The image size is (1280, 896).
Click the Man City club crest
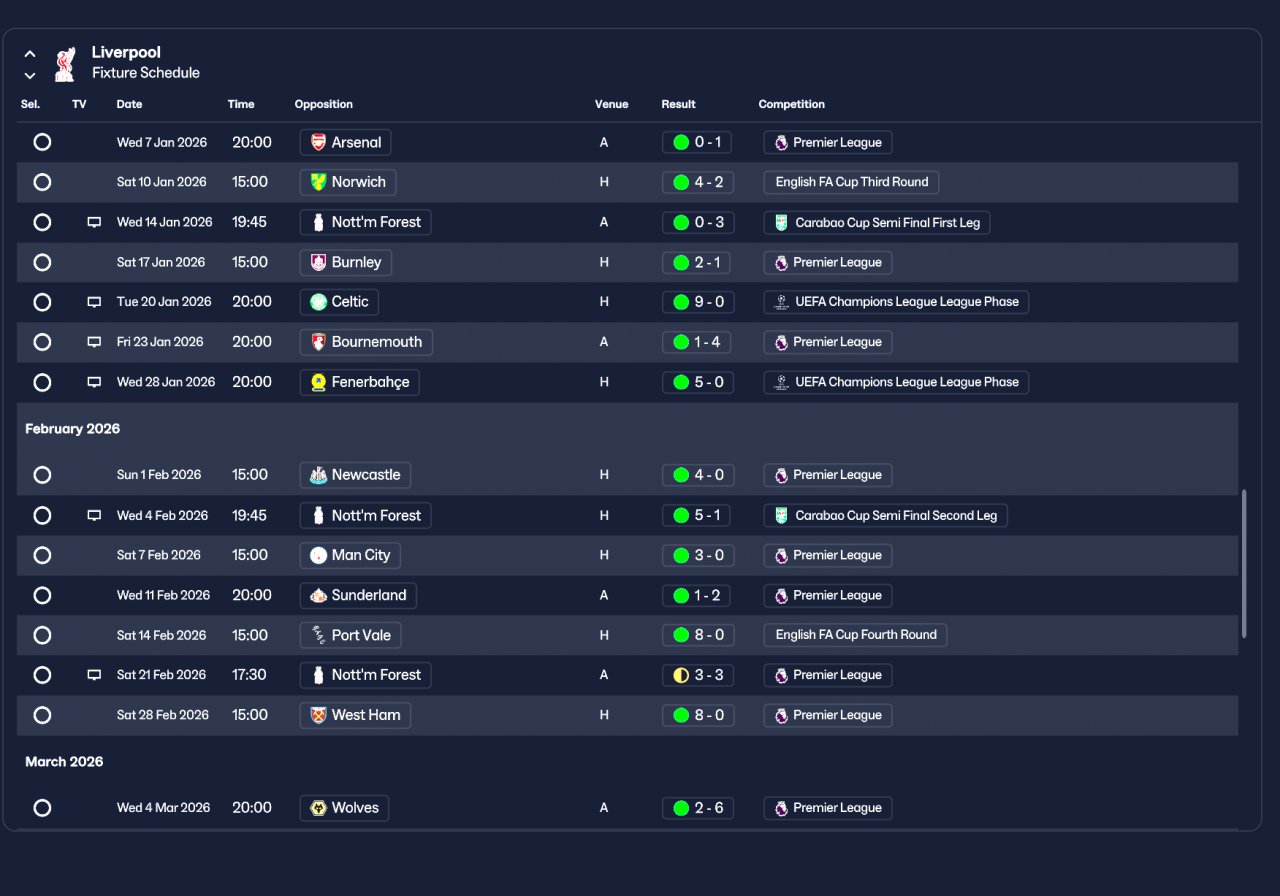coord(318,555)
